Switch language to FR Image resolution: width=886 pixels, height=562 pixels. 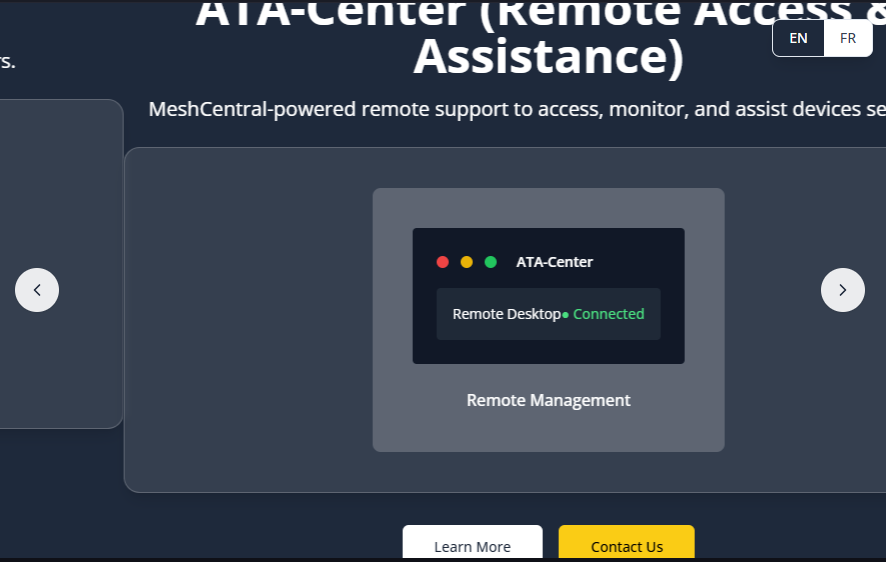click(x=847, y=38)
